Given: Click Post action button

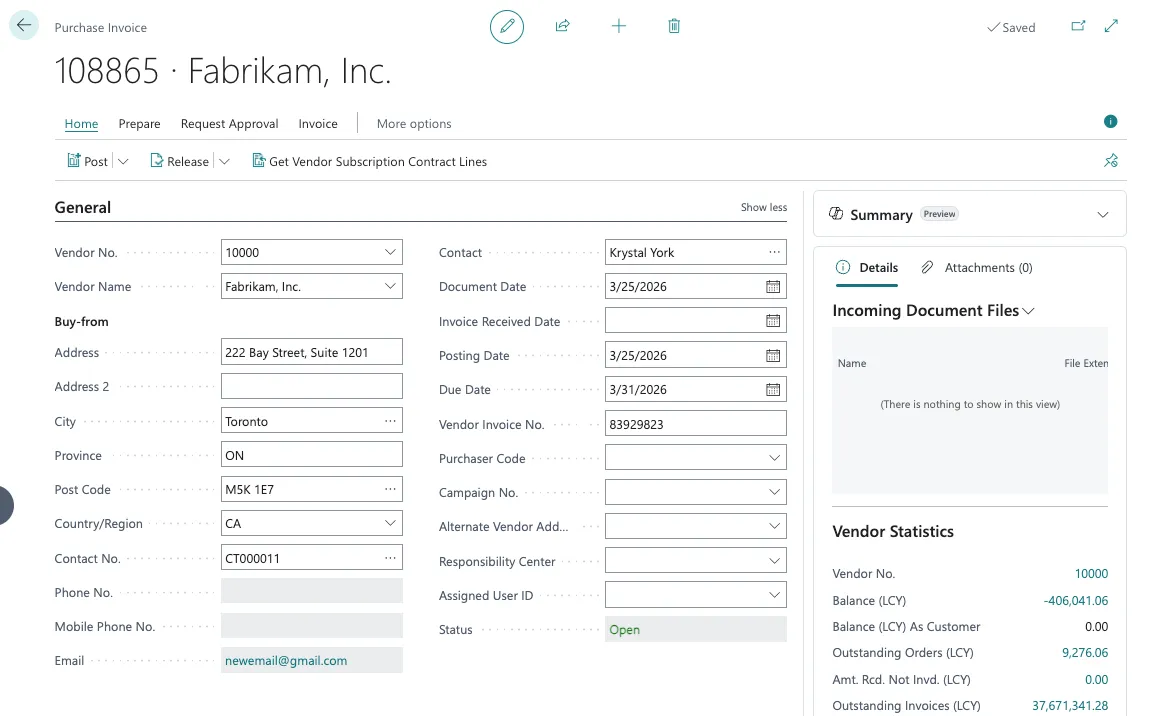Looking at the screenshot, I should tap(88, 161).
